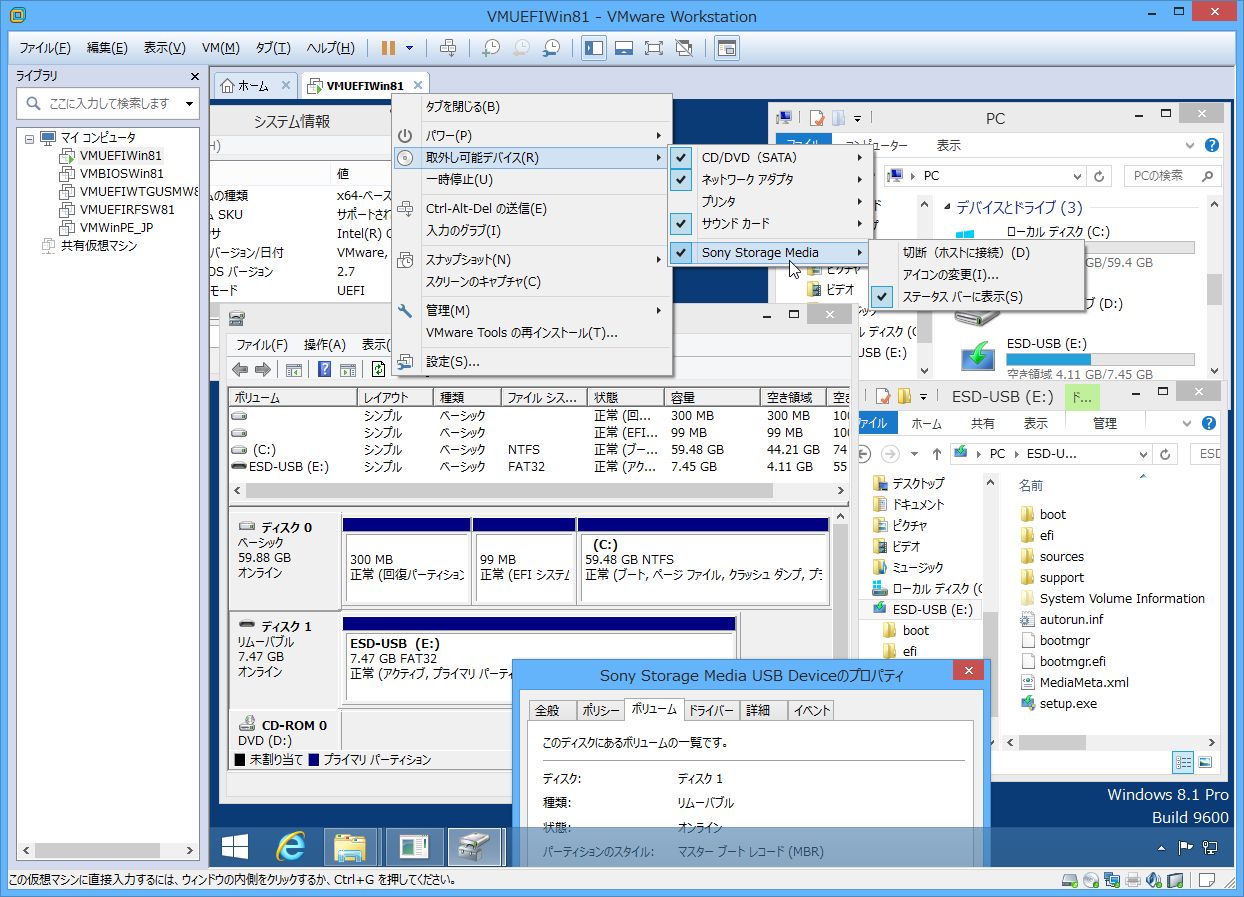
Task: Click the printer status bar icon
Action: point(1132,880)
